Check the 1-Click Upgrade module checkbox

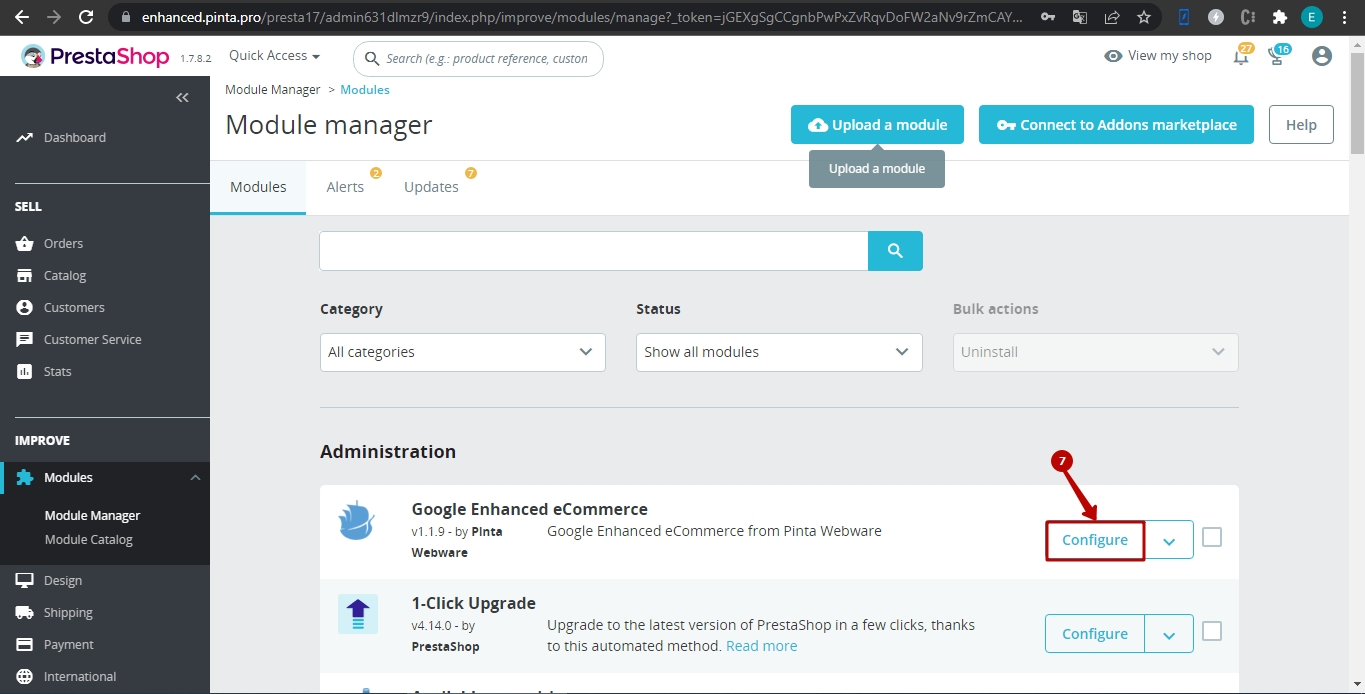pyautogui.click(x=1212, y=632)
